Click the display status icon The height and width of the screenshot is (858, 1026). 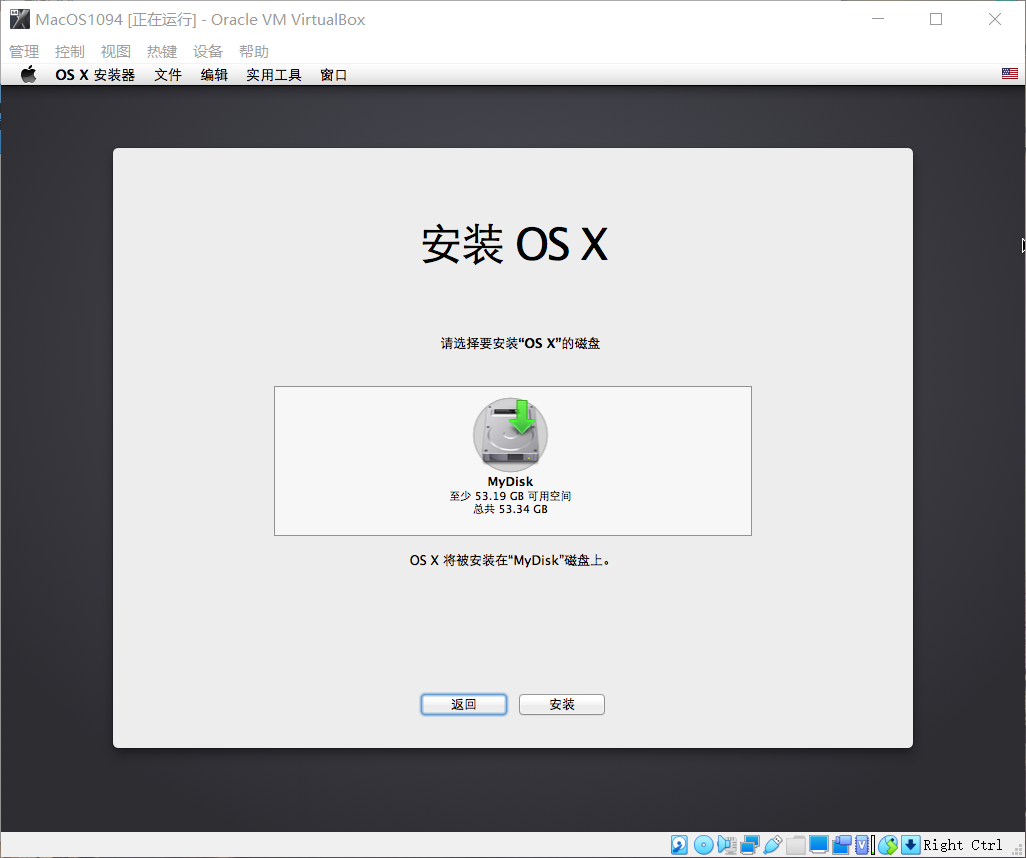point(817,844)
